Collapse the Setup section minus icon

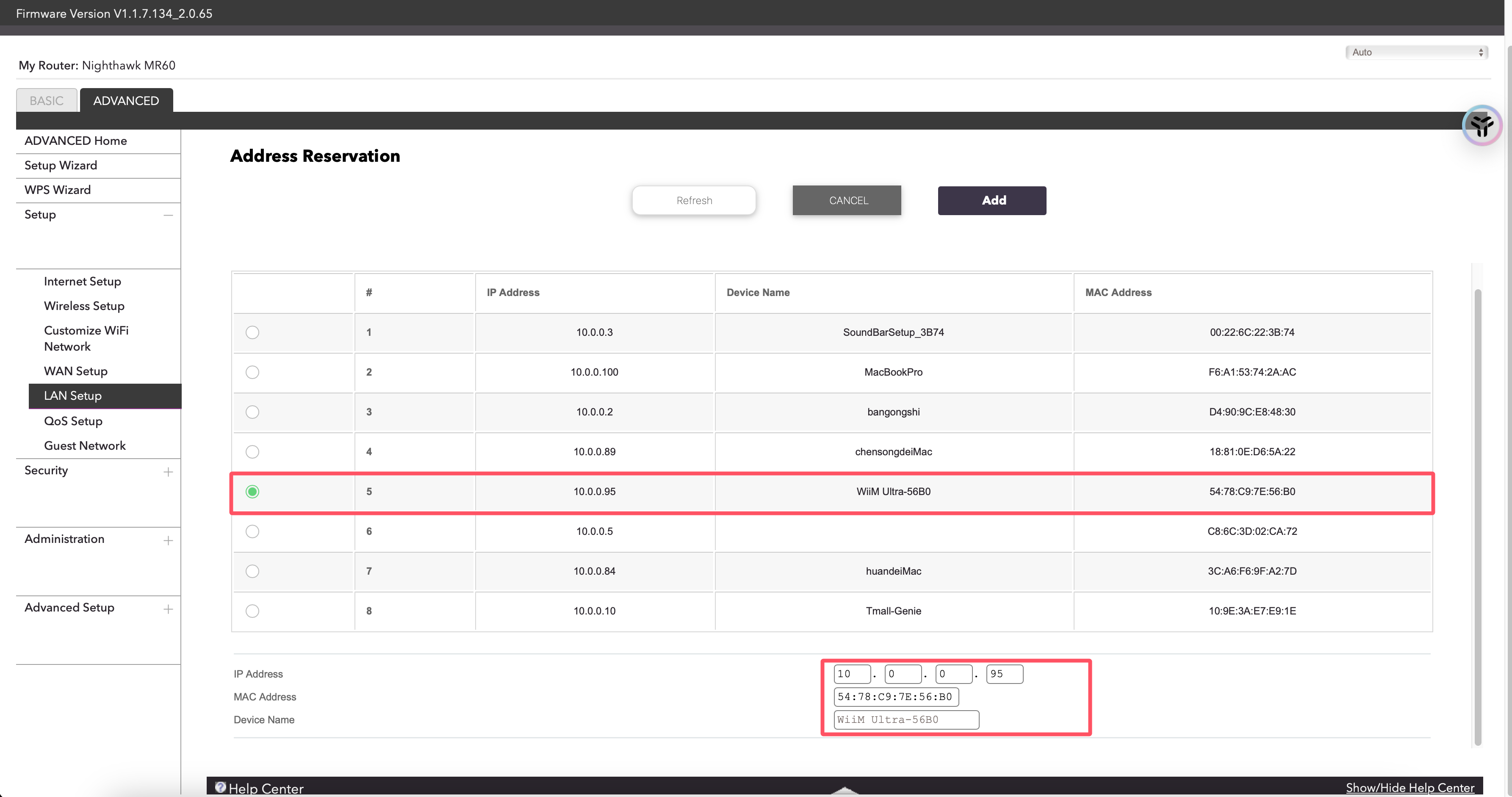pos(169,216)
